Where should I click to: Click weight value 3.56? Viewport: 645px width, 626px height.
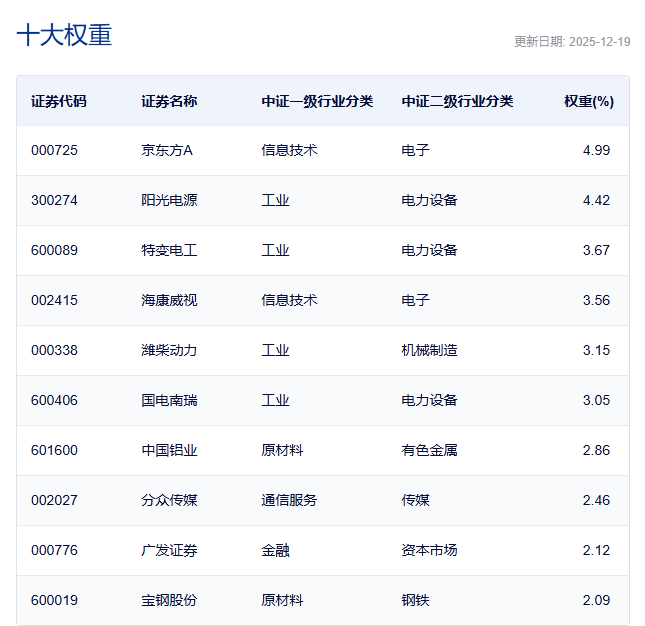[x=596, y=300]
